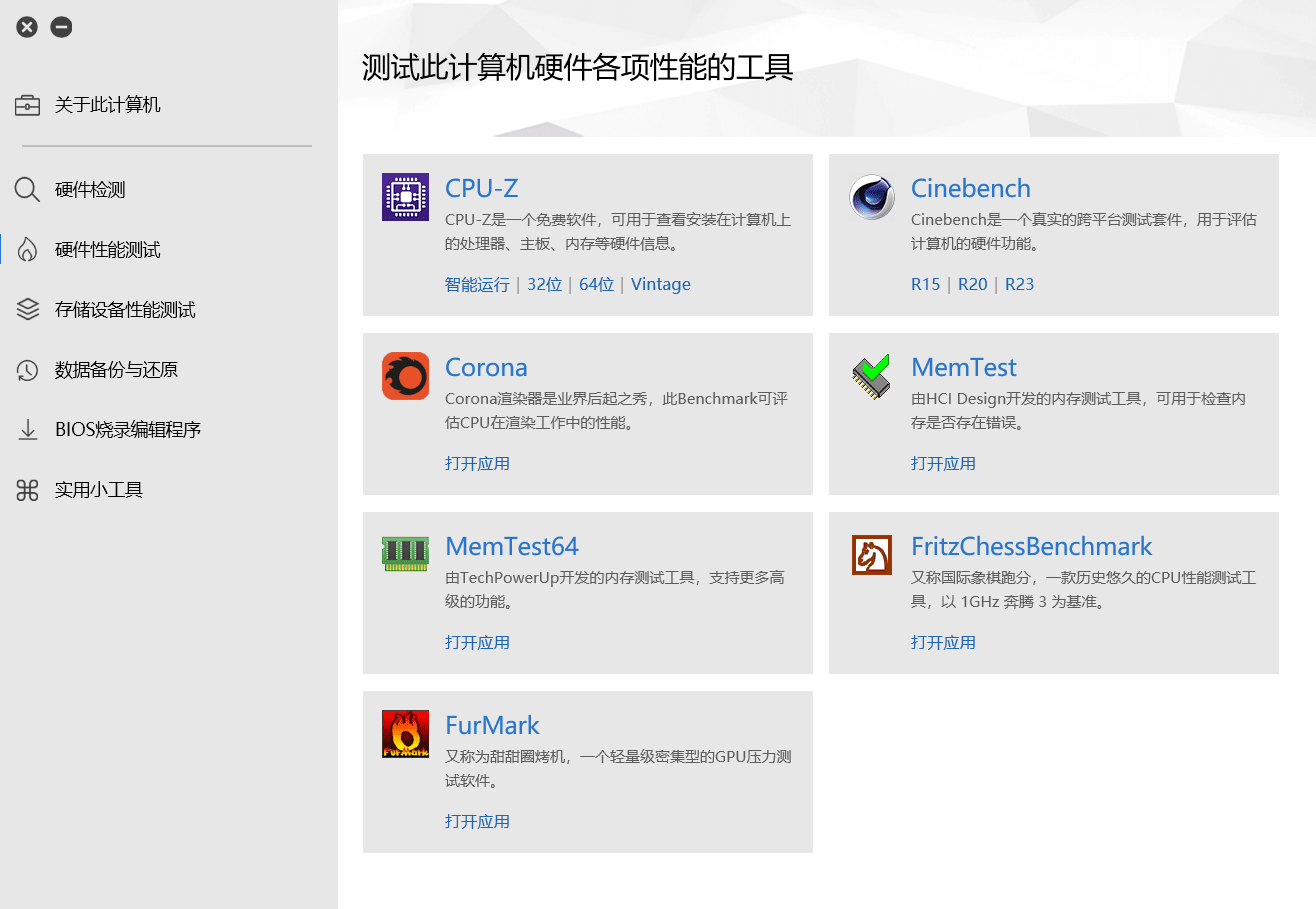Launch the CPU-Z Vintage edition
This screenshot has width=1316, height=909.
(x=661, y=284)
